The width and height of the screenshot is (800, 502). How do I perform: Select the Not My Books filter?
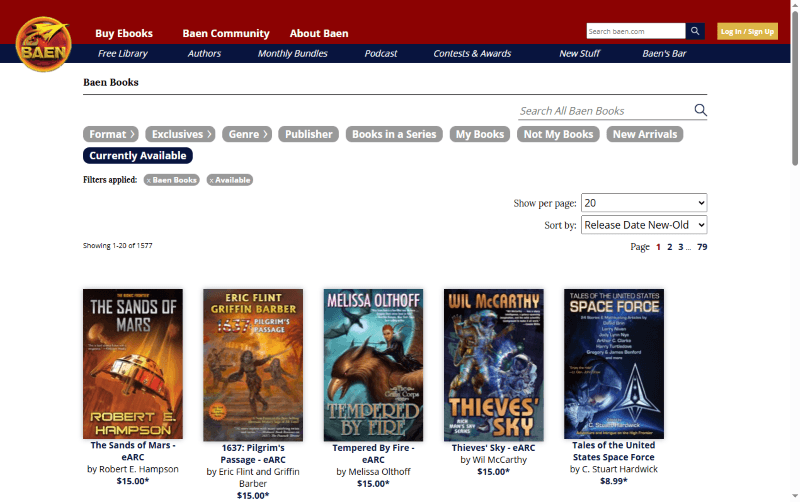558,134
